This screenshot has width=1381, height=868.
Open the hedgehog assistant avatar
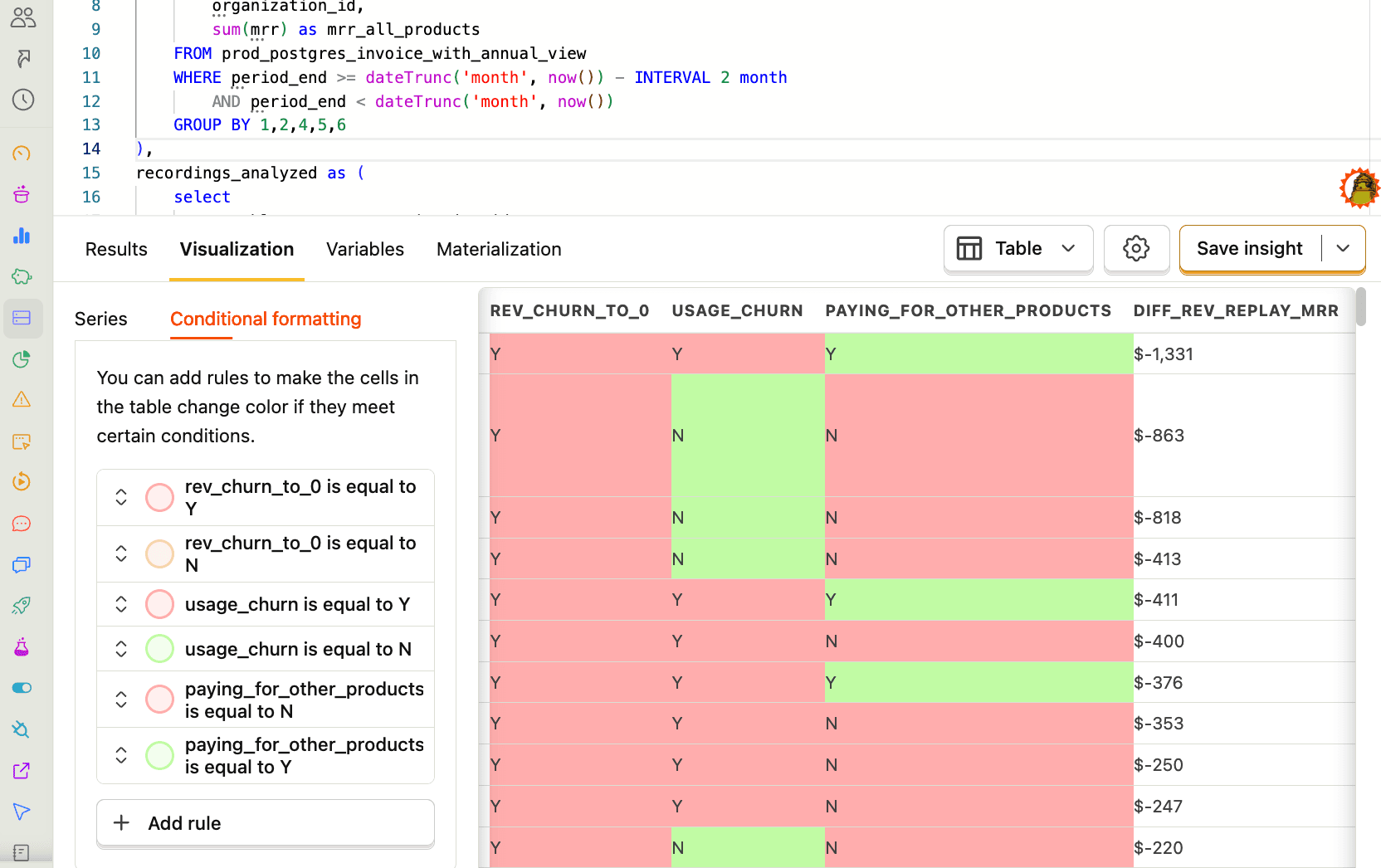(x=1359, y=188)
